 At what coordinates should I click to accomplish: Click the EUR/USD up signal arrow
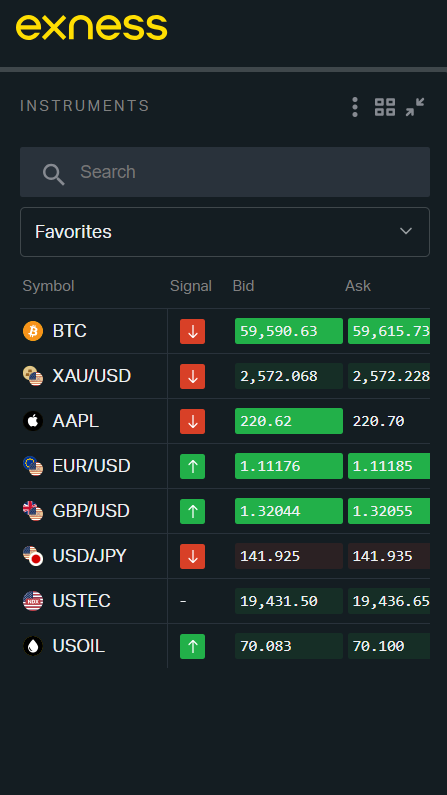click(x=193, y=466)
